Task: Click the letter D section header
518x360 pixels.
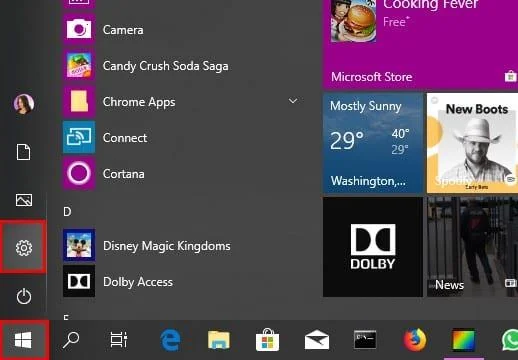Action: pyautogui.click(x=67, y=212)
